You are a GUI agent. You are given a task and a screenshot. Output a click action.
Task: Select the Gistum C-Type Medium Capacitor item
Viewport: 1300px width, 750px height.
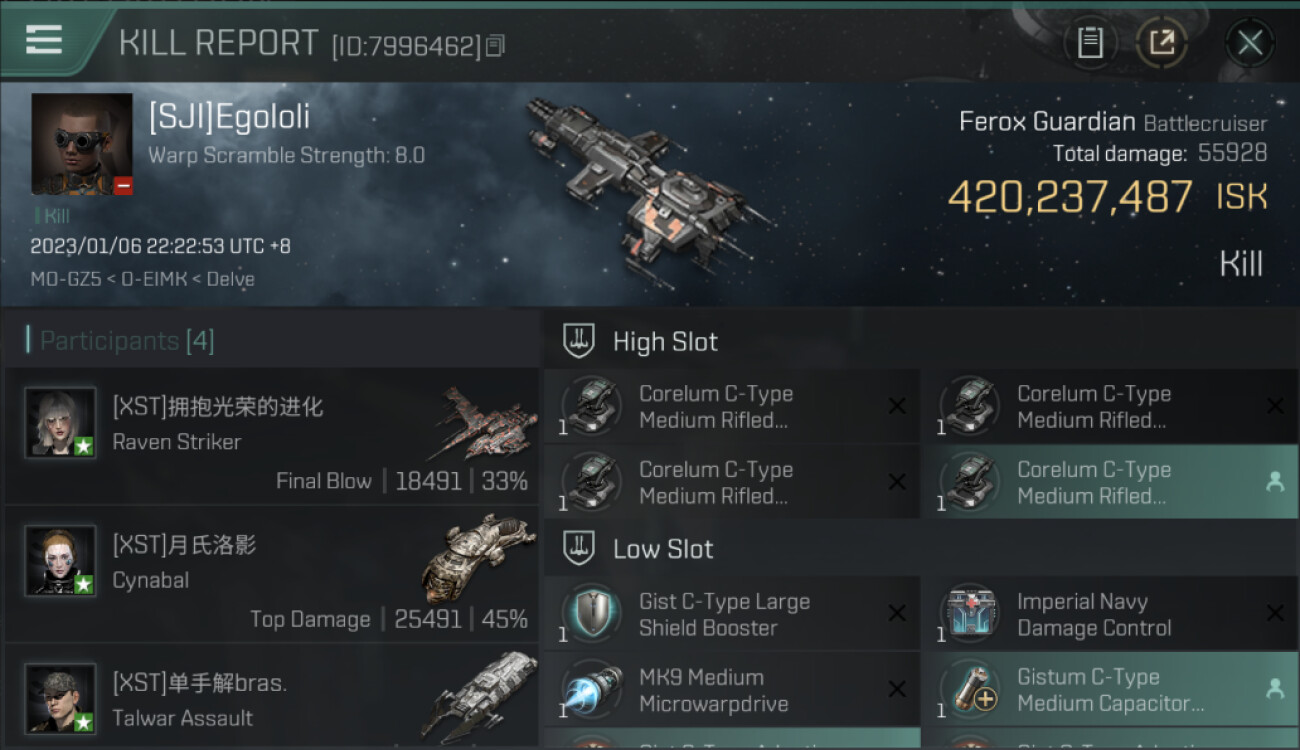pyautogui.click(x=1110, y=690)
